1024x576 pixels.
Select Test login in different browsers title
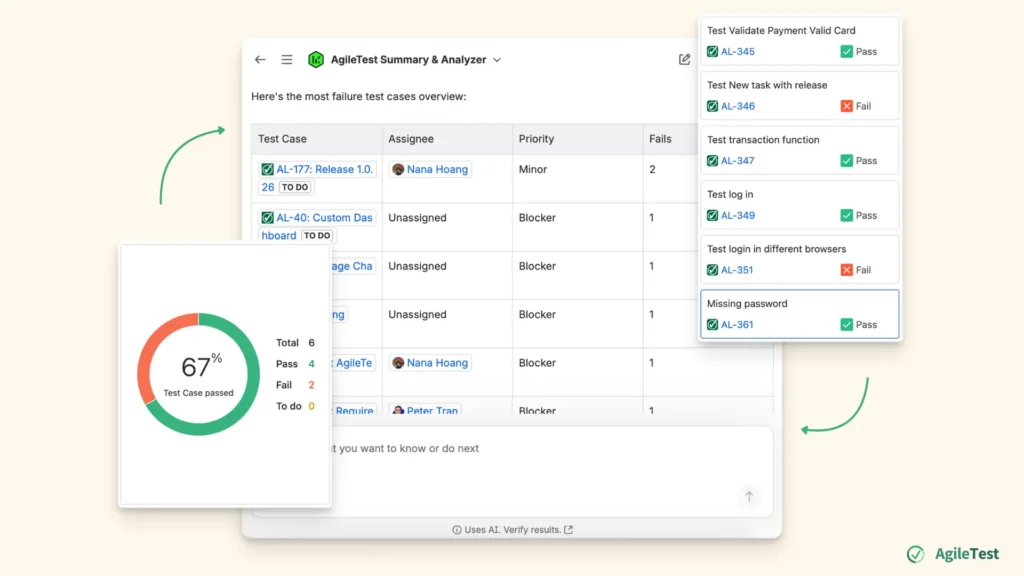[x=776, y=249]
